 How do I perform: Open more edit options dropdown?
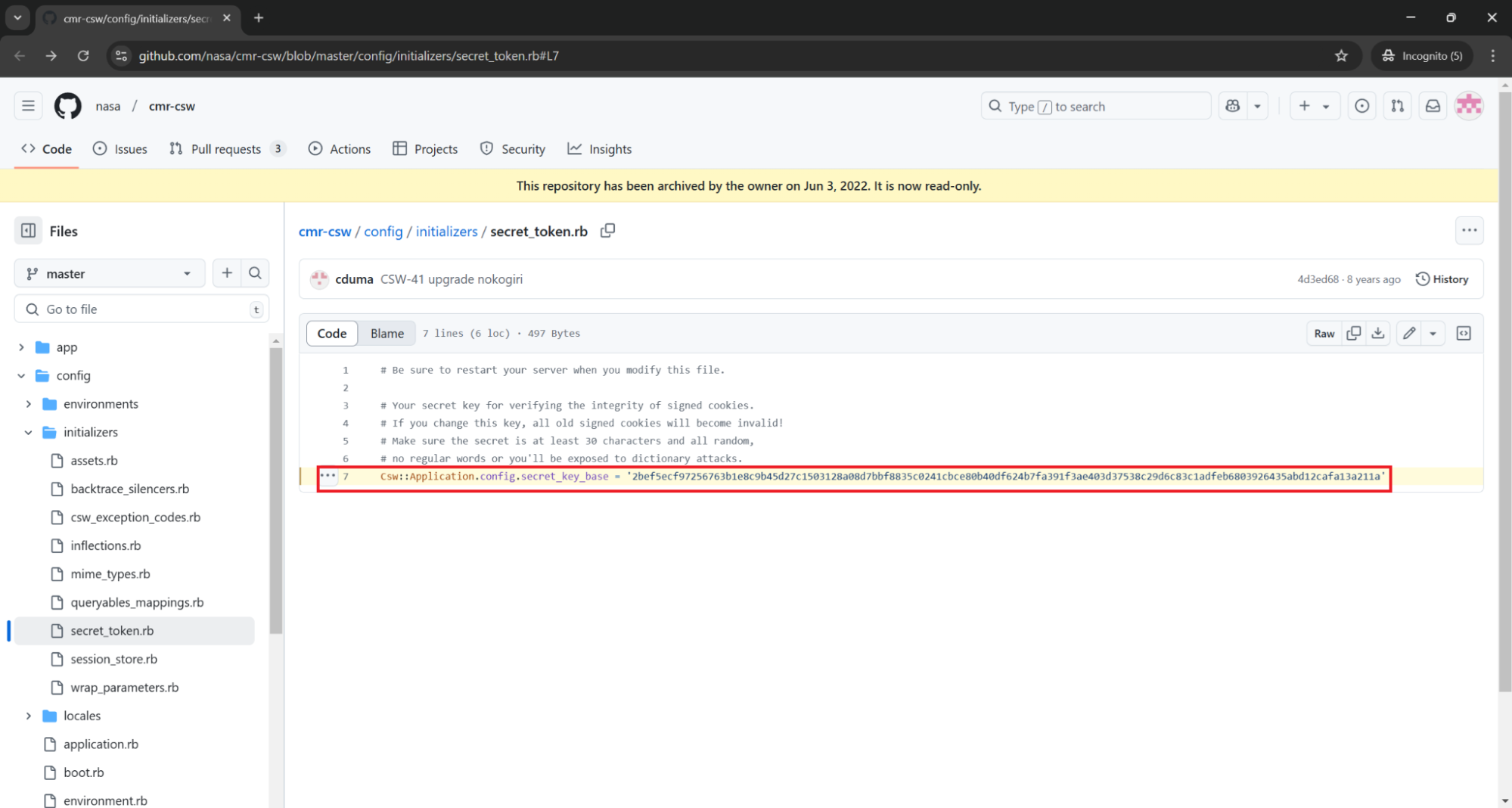tap(1433, 334)
